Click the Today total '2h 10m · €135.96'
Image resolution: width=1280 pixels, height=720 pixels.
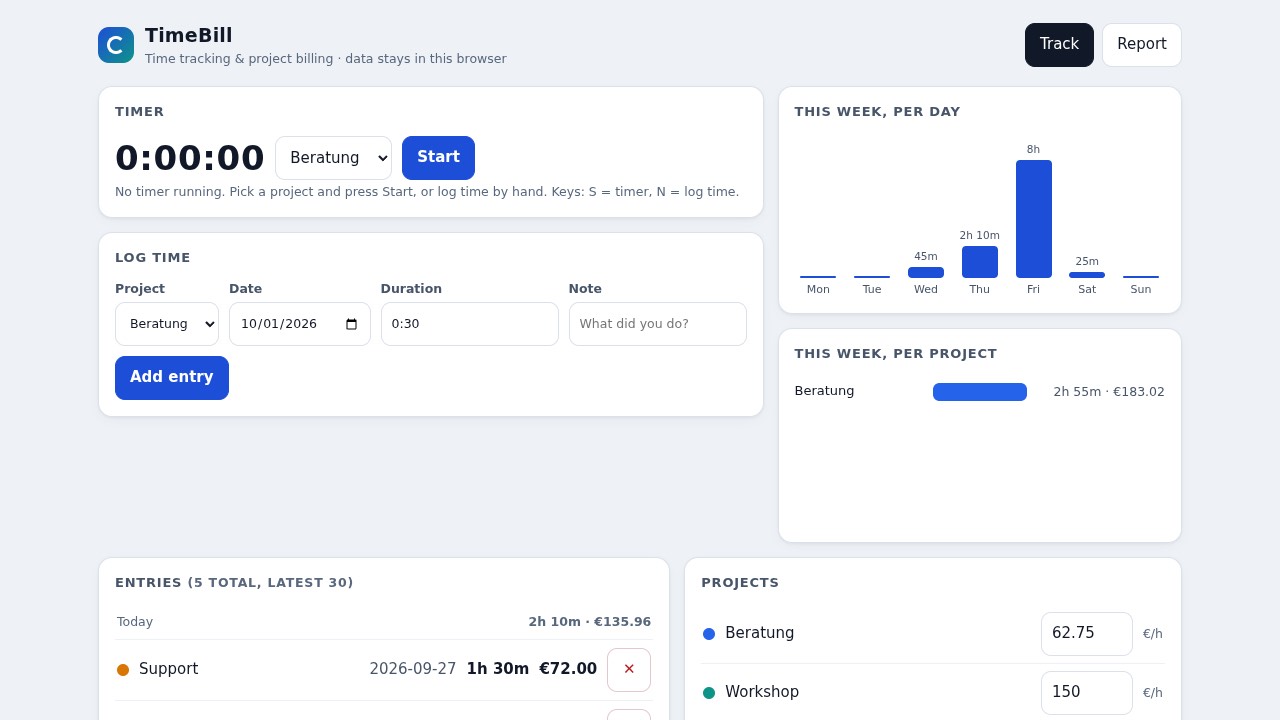tap(590, 622)
